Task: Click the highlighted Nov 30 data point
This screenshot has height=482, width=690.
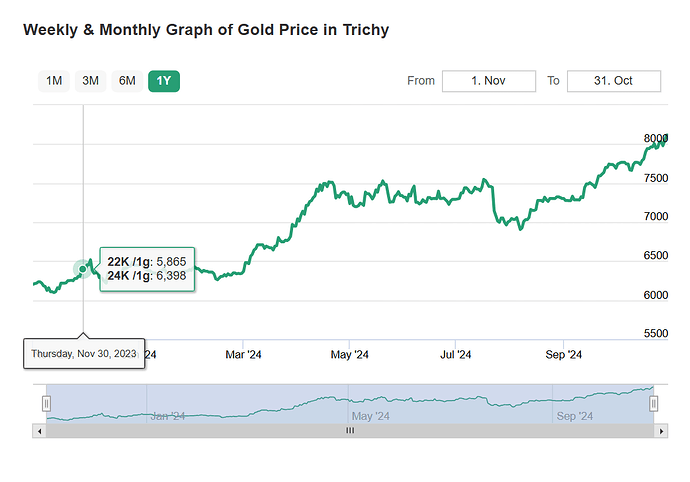Action: 83,268
